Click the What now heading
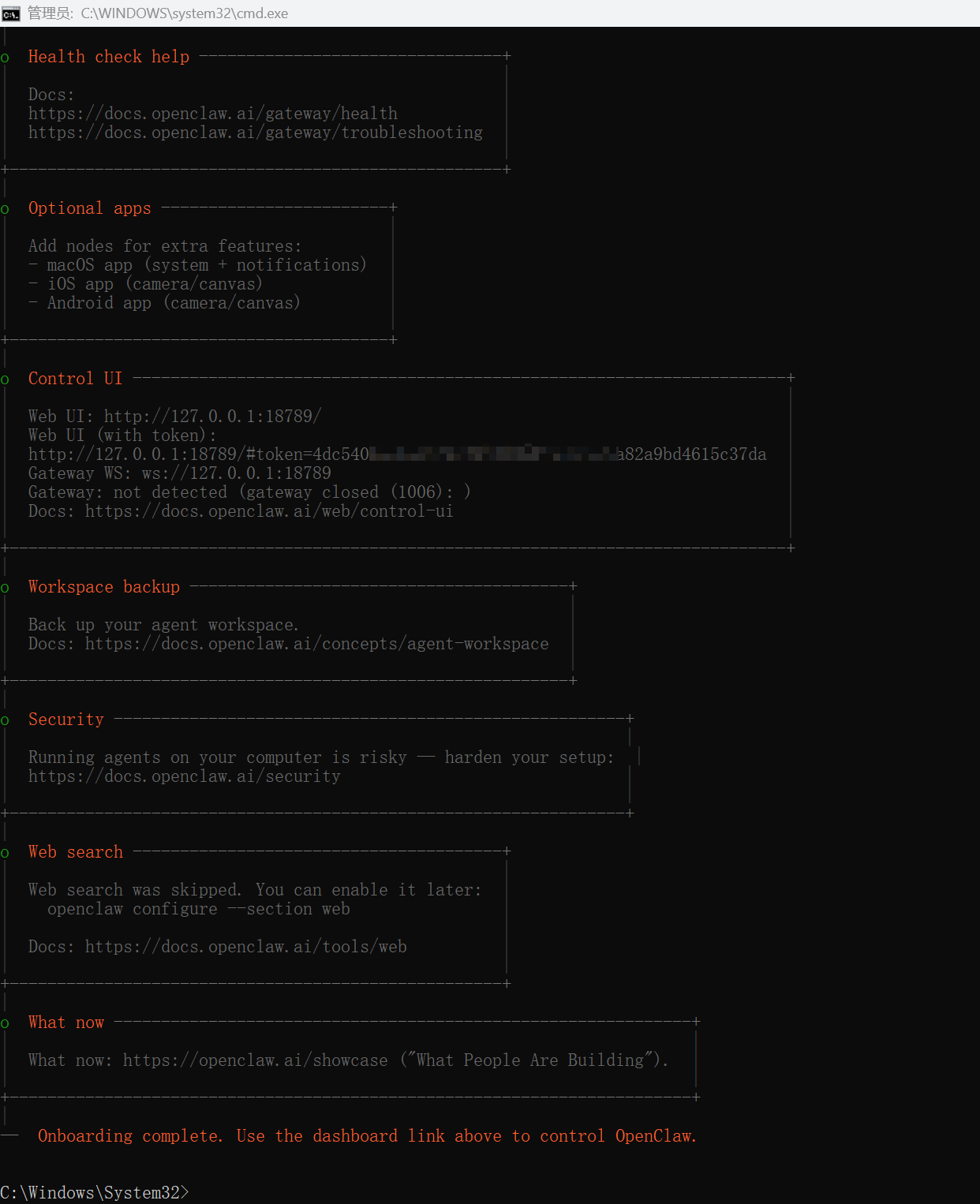 tap(66, 1023)
